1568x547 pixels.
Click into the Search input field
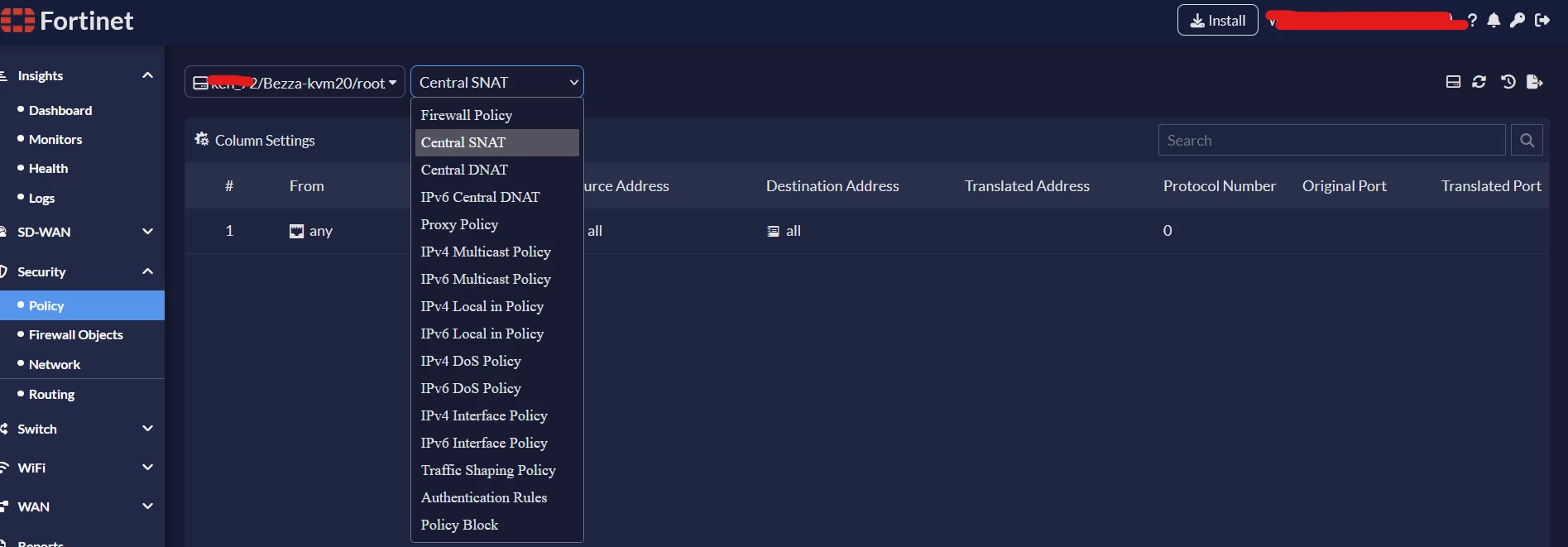tap(1331, 140)
